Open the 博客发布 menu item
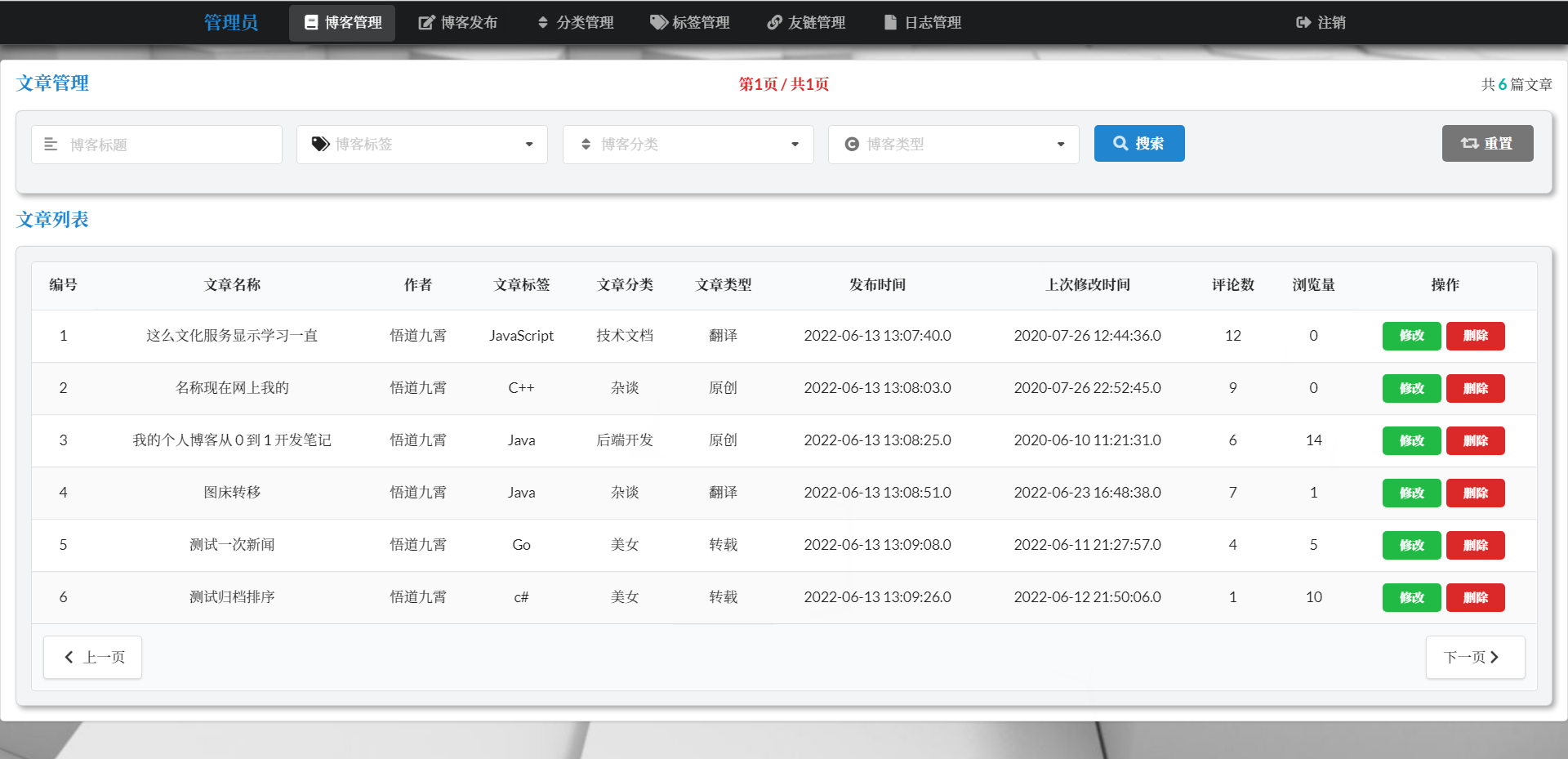 [457, 23]
